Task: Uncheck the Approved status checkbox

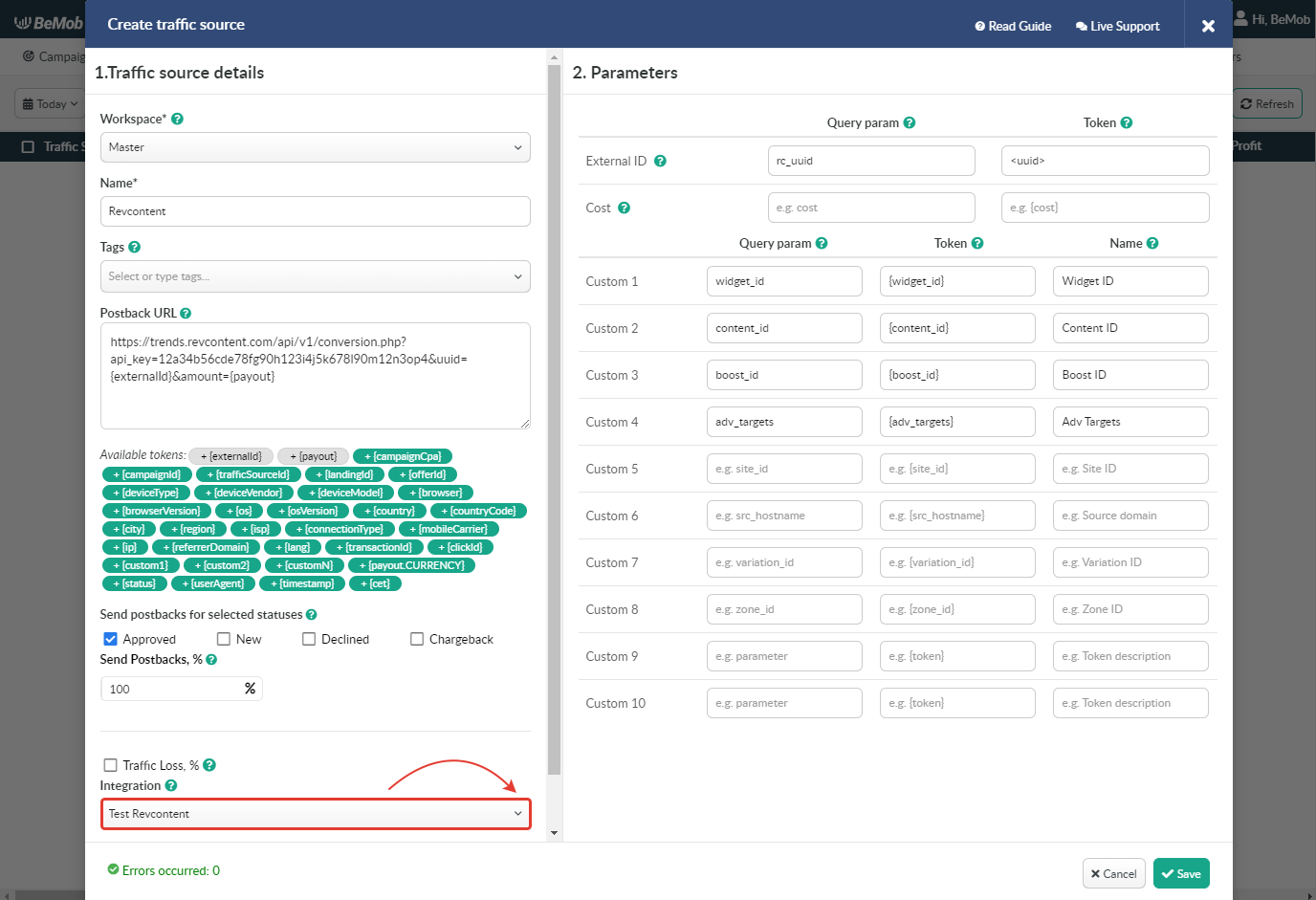Action: coord(110,639)
